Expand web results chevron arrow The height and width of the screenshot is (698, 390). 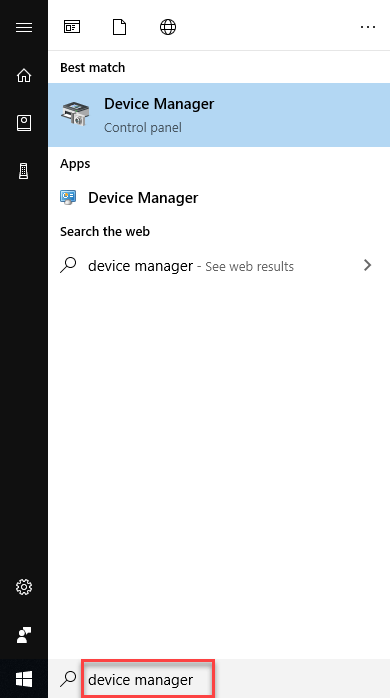click(x=367, y=265)
